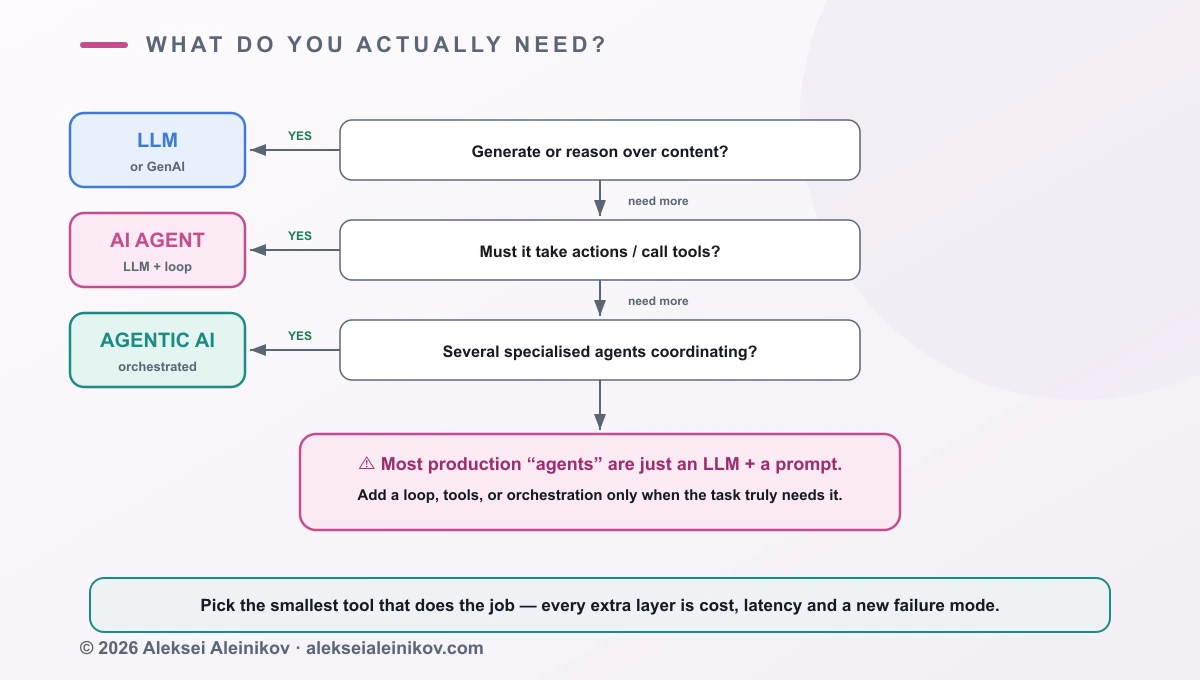Click the pink 'Most production agents' warning box
The width and height of the screenshot is (1200, 680).
coord(600,481)
